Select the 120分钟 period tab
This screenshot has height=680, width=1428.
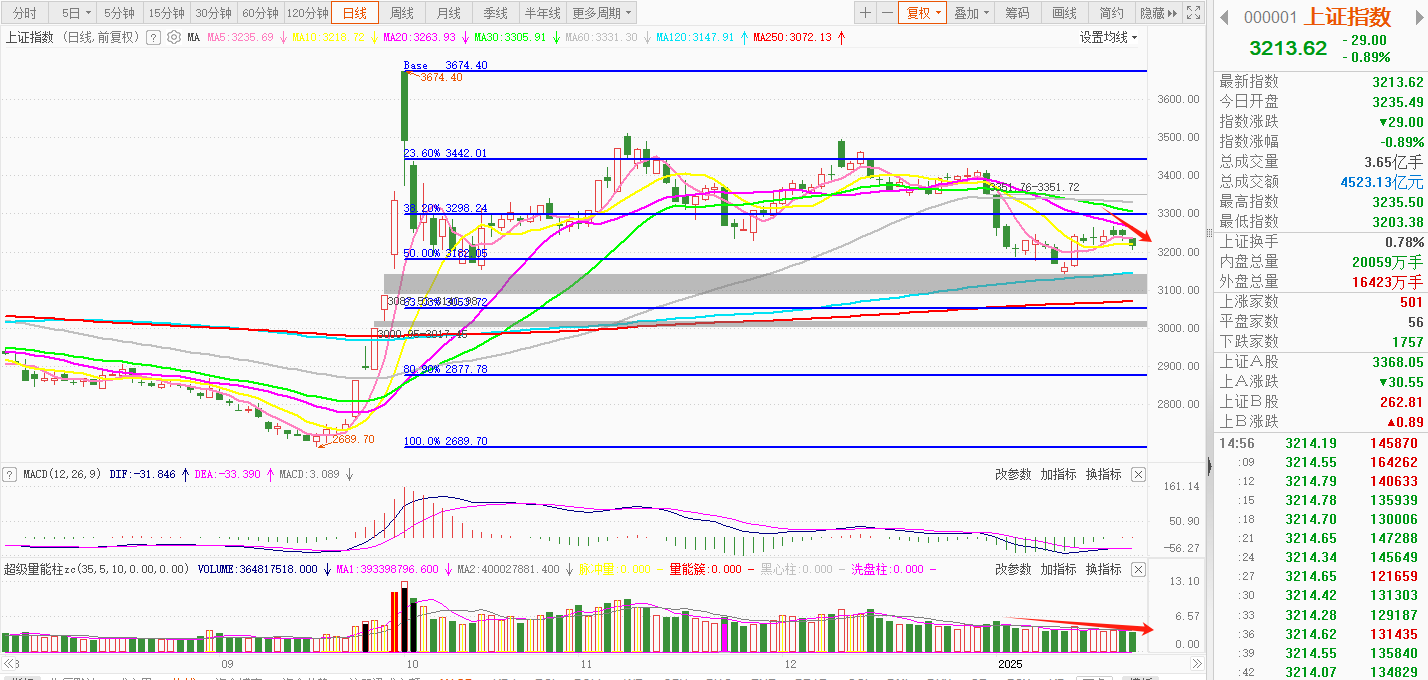(x=308, y=13)
